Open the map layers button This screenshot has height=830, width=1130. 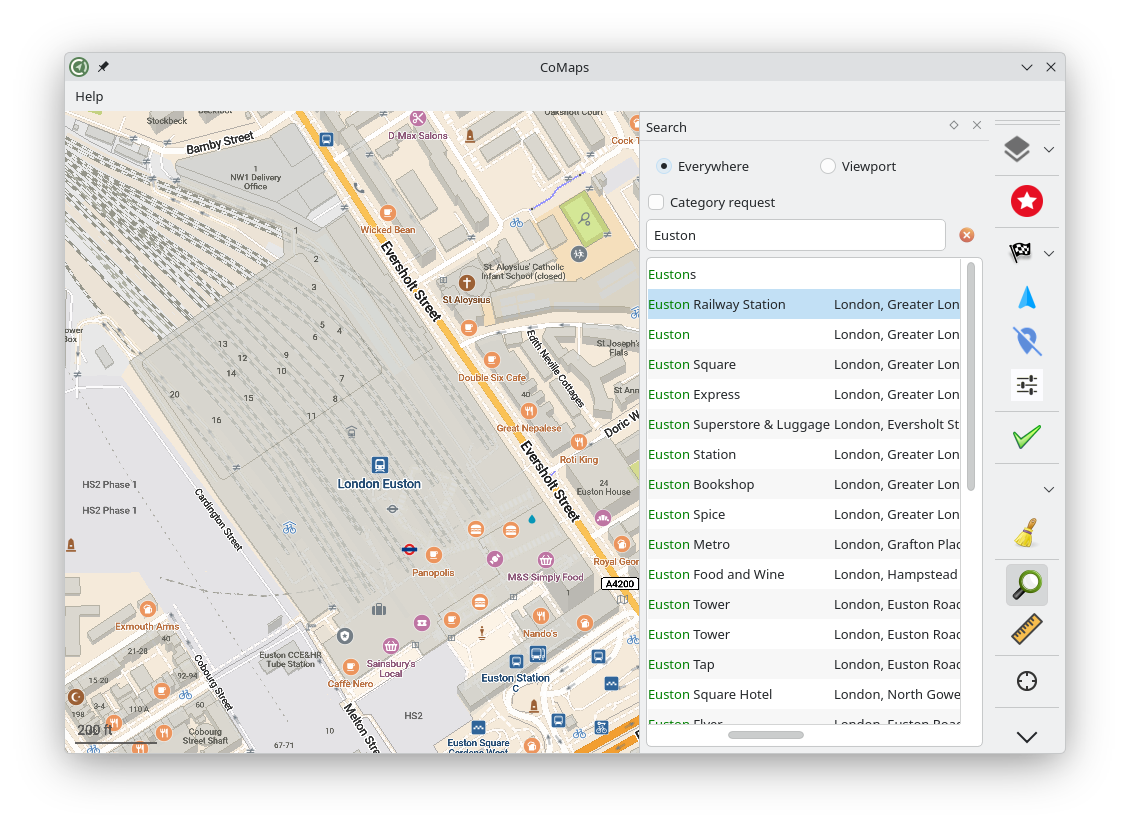click(x=1017, y=149)
